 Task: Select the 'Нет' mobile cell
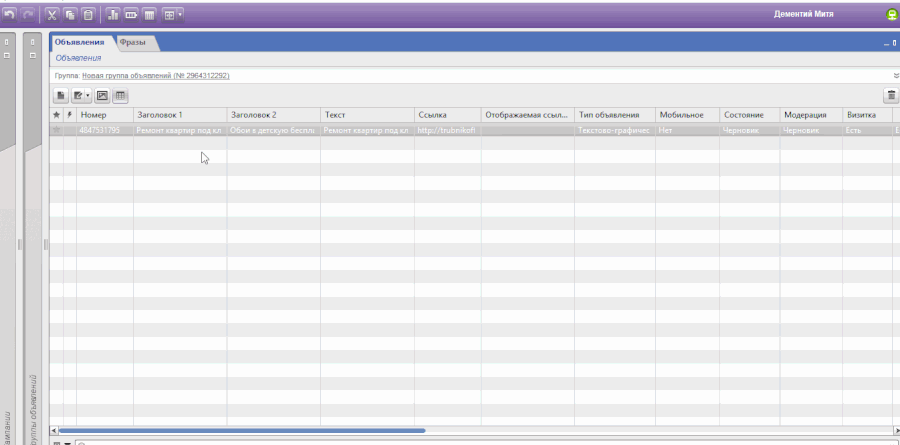pos(688,130)
